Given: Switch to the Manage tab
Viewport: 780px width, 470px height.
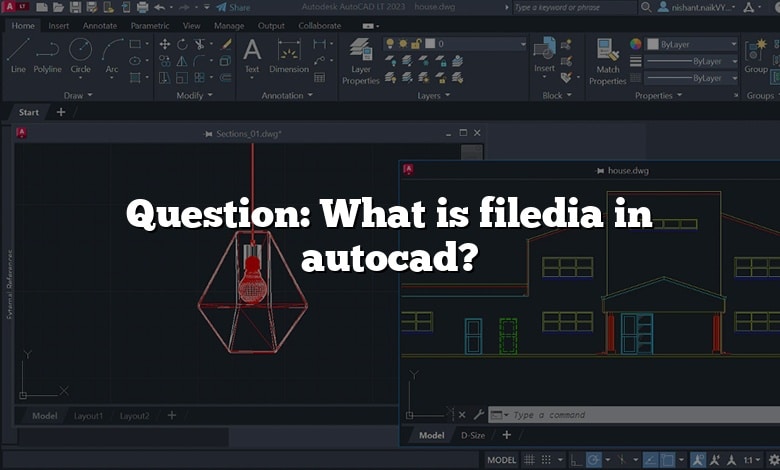Looking at the screenshot, I should point(229,25).
